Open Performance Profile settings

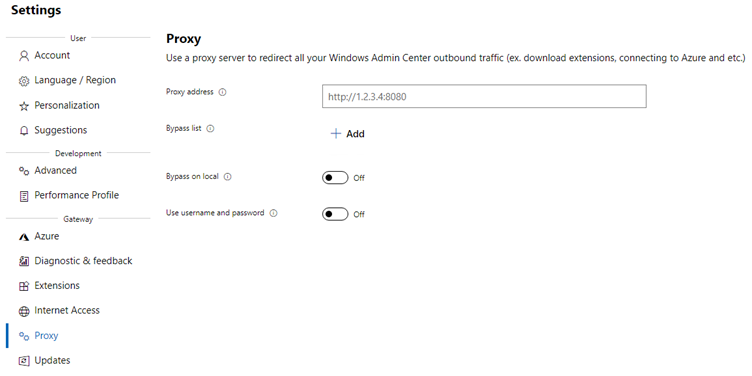pos(78,195)
